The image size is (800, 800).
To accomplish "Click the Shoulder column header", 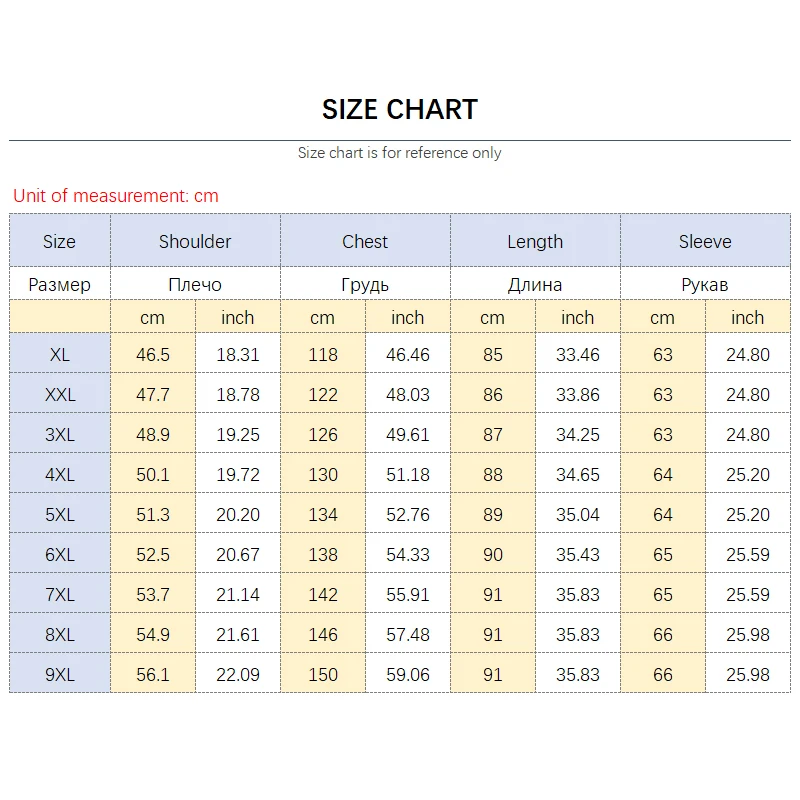I will (x=195, y=242).
